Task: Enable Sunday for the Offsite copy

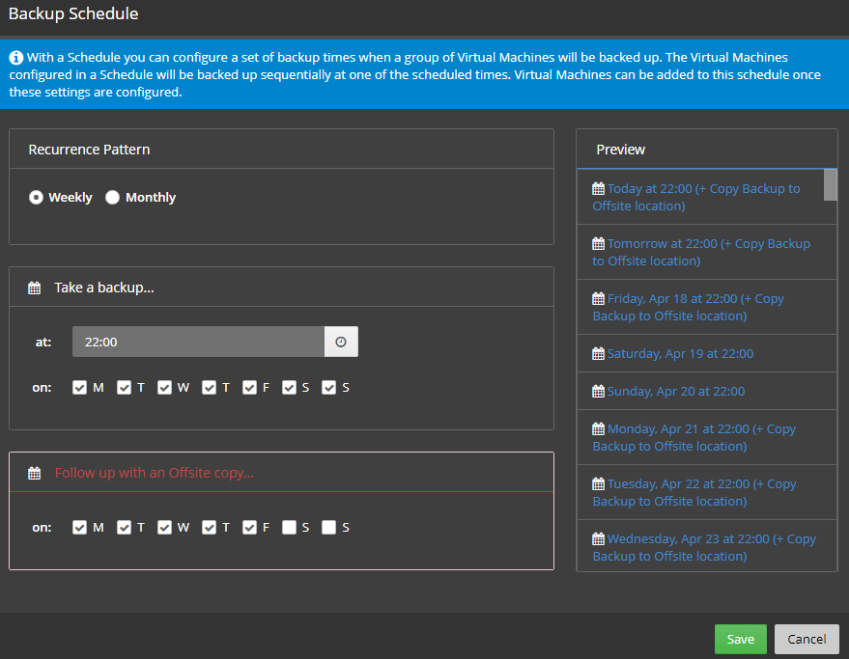Action: click(329, 528)
